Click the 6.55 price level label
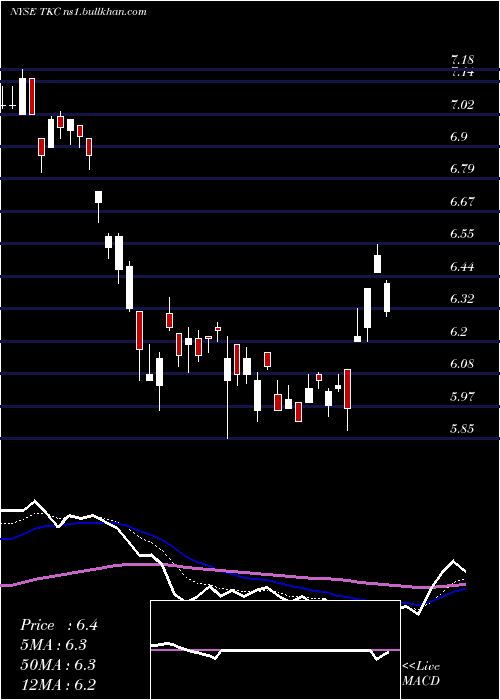The image size is (500, 700). (462, 234)
